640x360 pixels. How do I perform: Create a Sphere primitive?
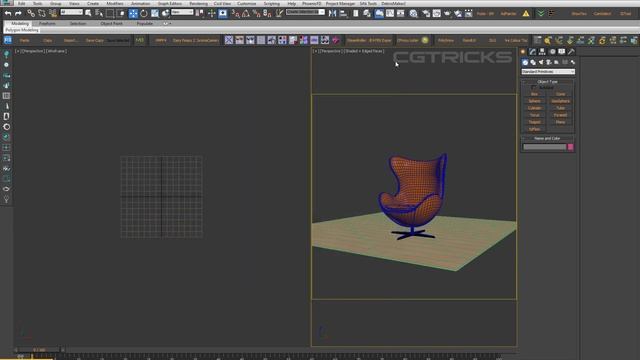[x=534, y=101]
